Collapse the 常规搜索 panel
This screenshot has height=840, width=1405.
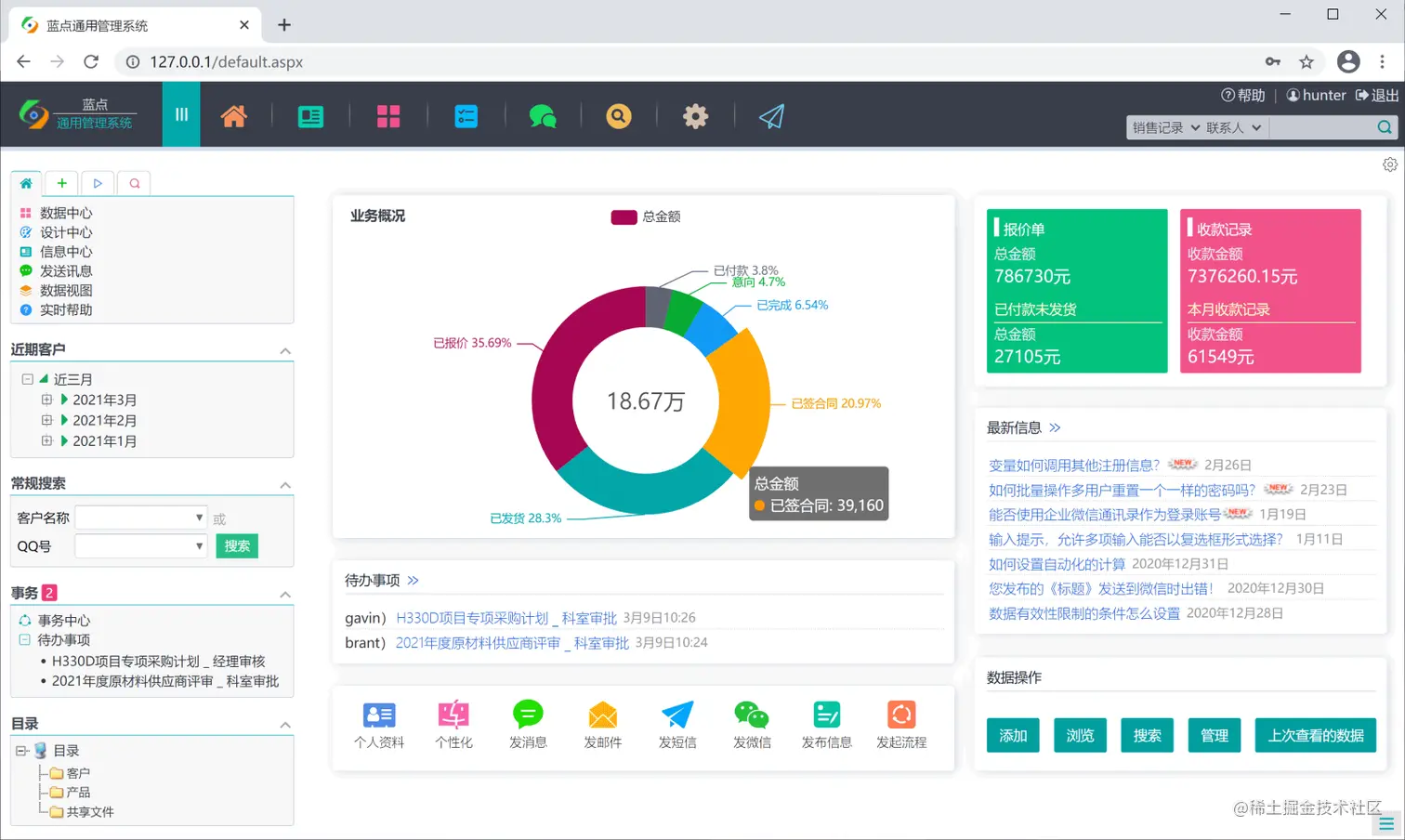click(285, 485)
